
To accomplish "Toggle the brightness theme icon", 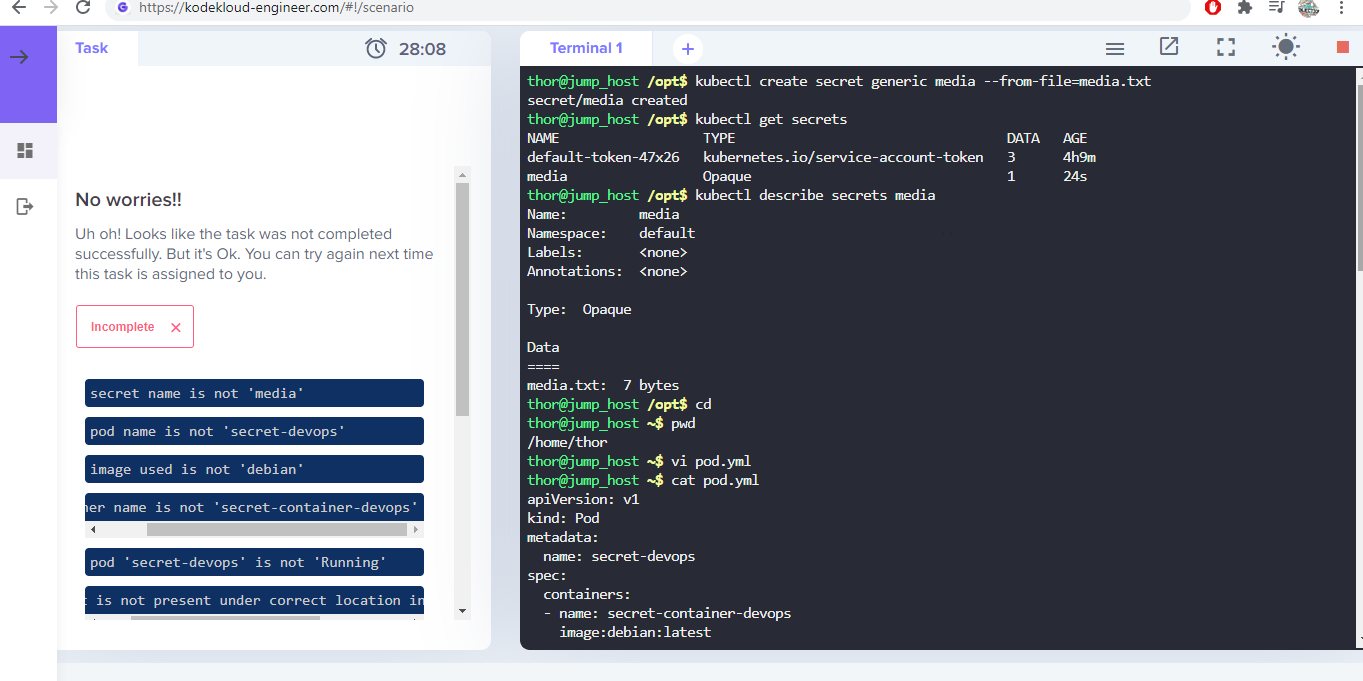I will point(1285,47).
